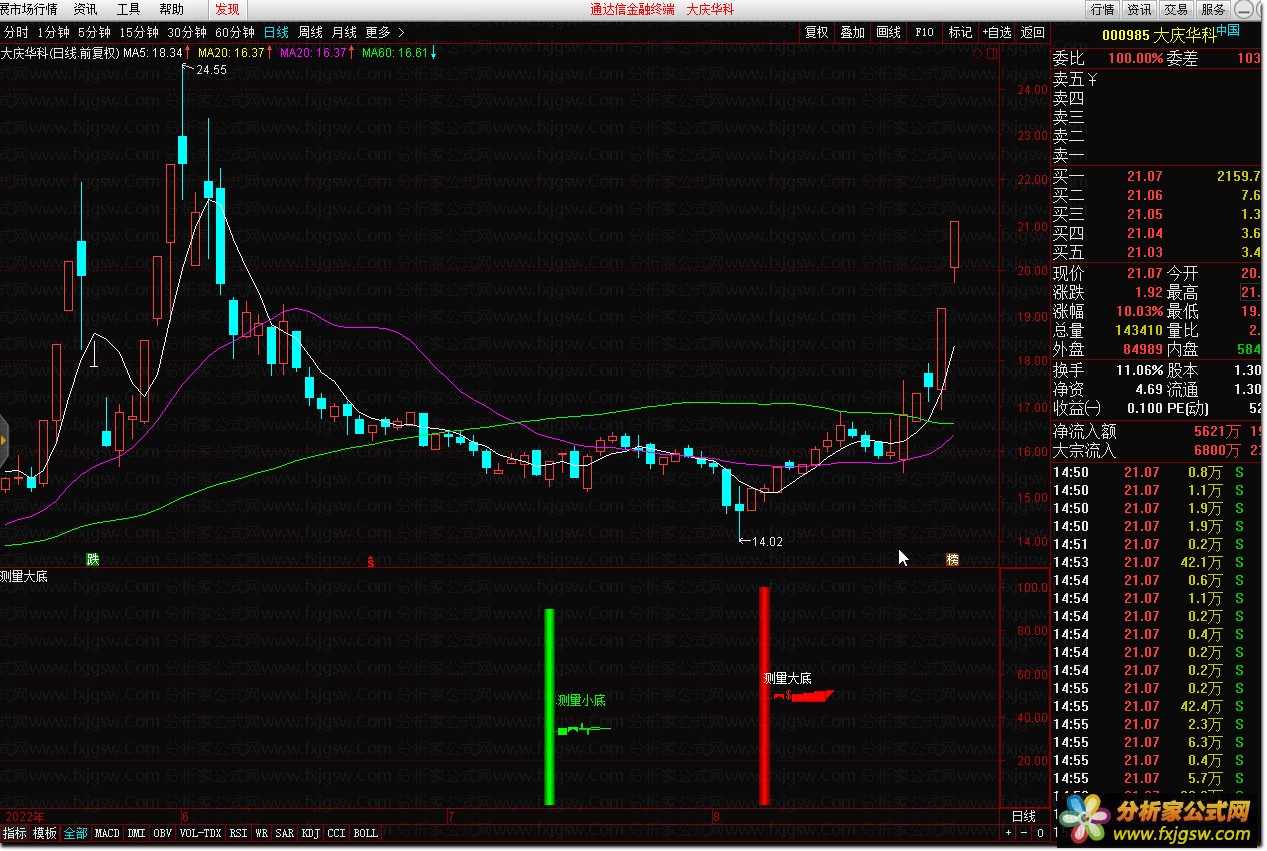Click the 模板 template button

[x=45, y=833]
